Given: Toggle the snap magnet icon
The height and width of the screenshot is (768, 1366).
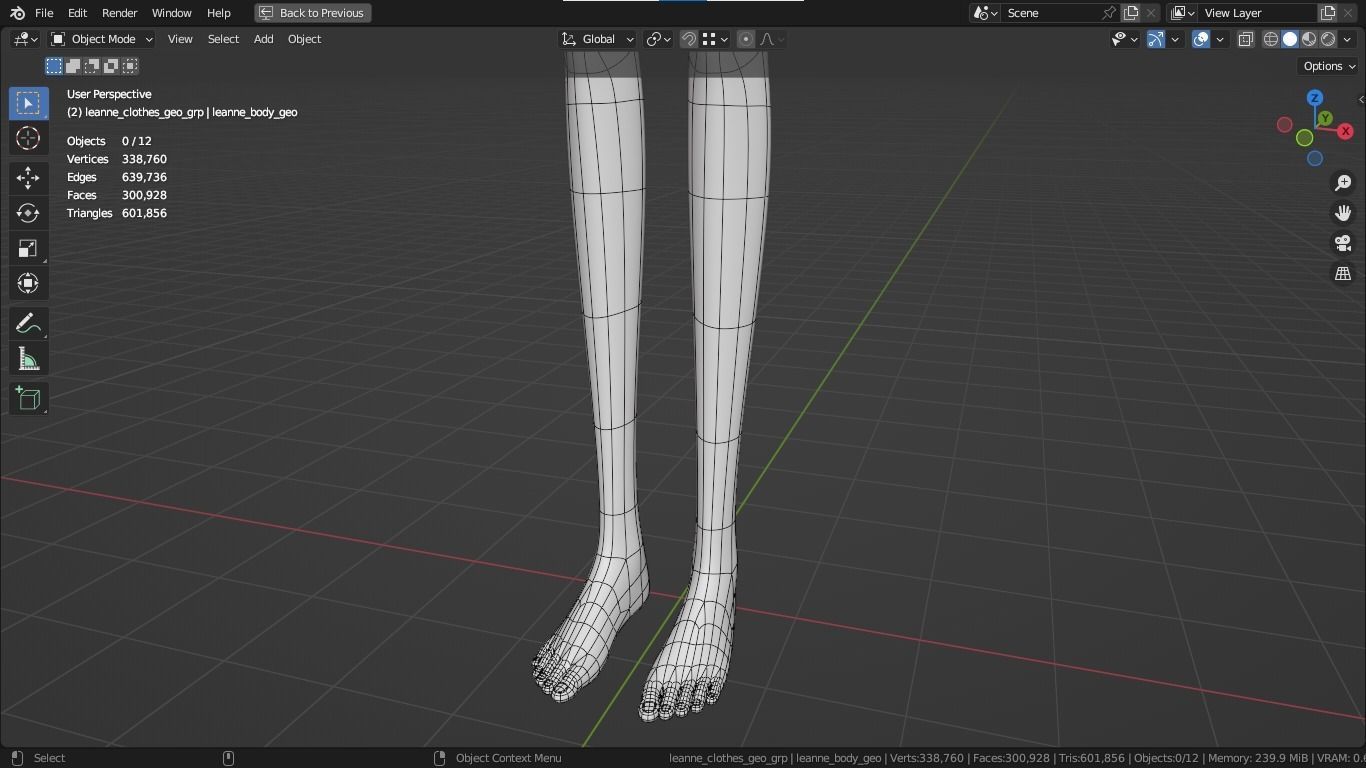Looking at the screenshot, I should [x=688, y=39].
